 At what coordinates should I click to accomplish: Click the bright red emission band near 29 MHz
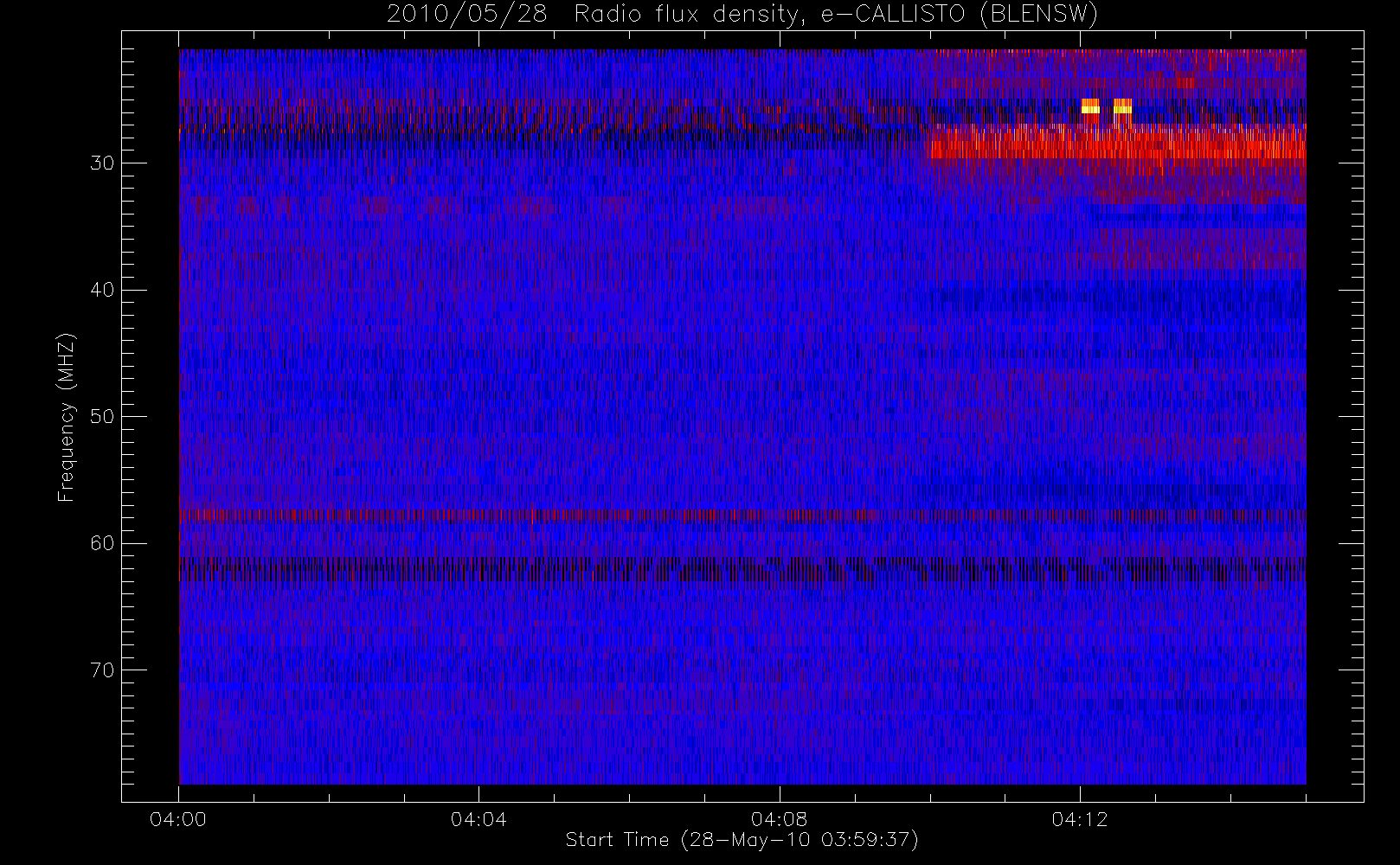click(1116, 142)
